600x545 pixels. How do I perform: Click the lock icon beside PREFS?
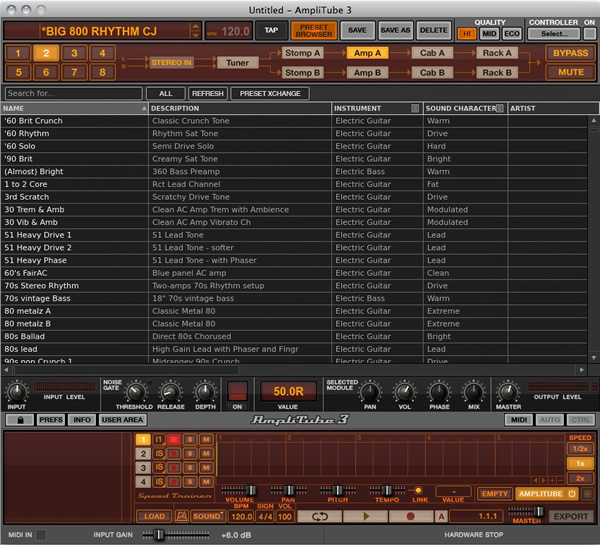pyautogui.click(x=20, y=420)
